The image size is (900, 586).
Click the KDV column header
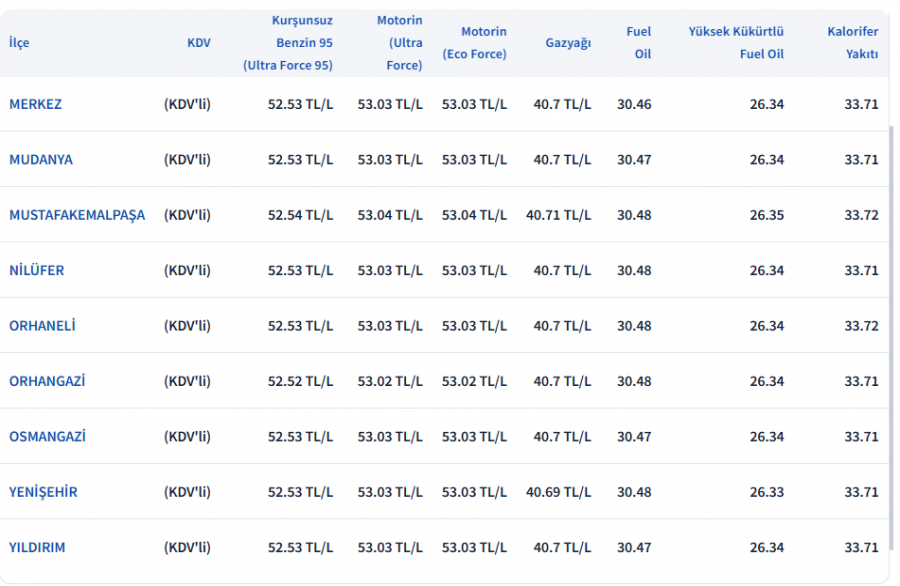[x=199, y=42]
